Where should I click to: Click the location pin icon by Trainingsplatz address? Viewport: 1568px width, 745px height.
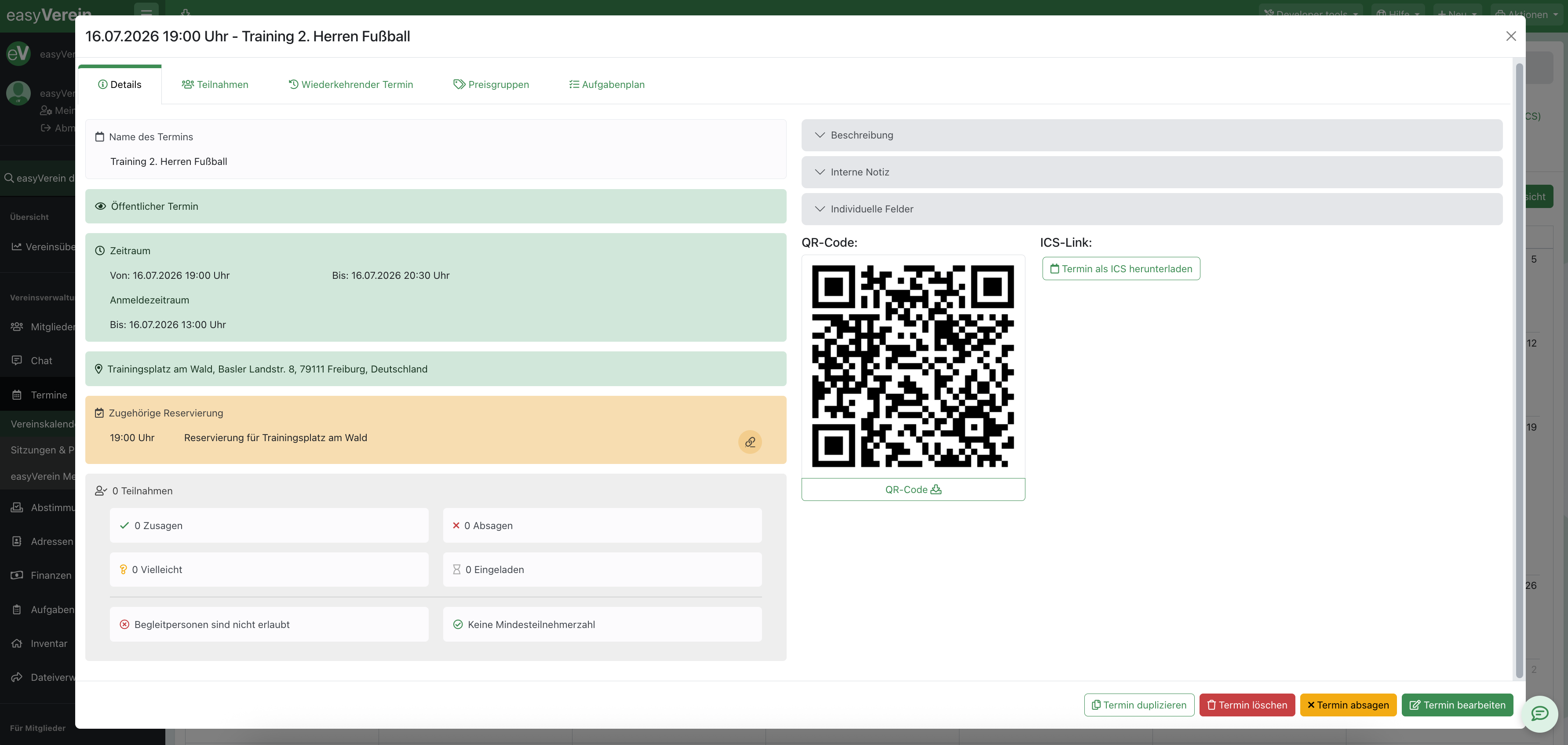(98, 369)
